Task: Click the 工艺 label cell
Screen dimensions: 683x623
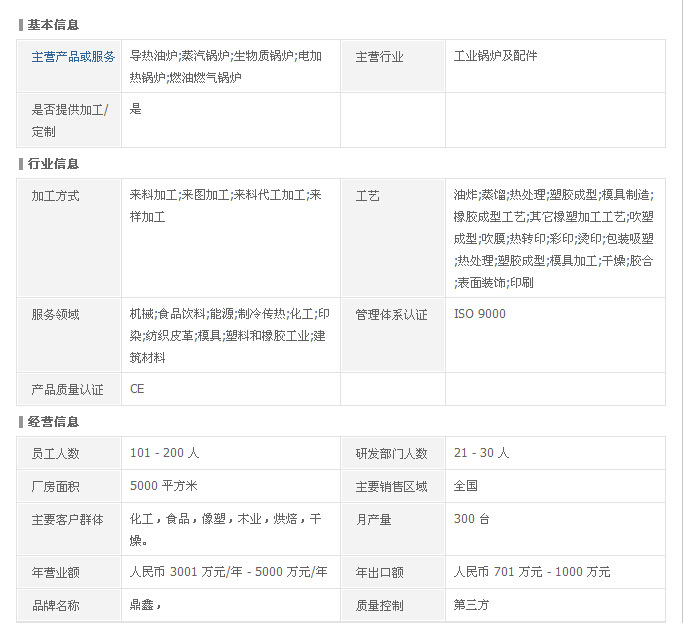Action: point(368,196)
